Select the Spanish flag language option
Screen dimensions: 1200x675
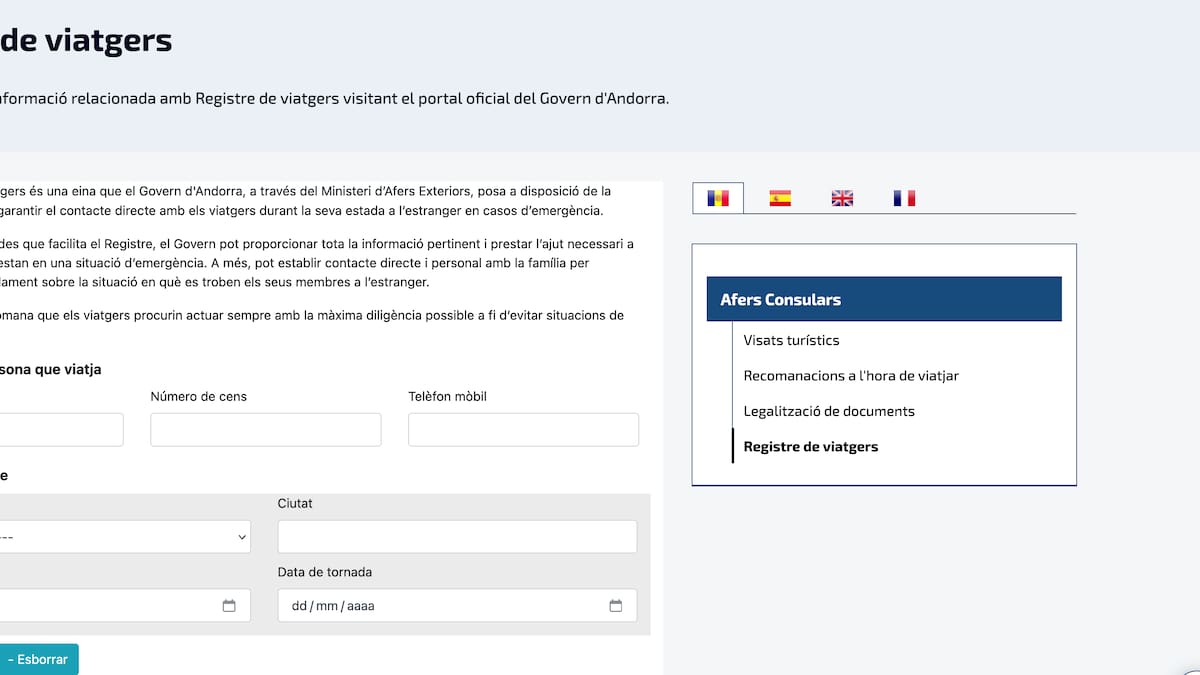[780, 198]
